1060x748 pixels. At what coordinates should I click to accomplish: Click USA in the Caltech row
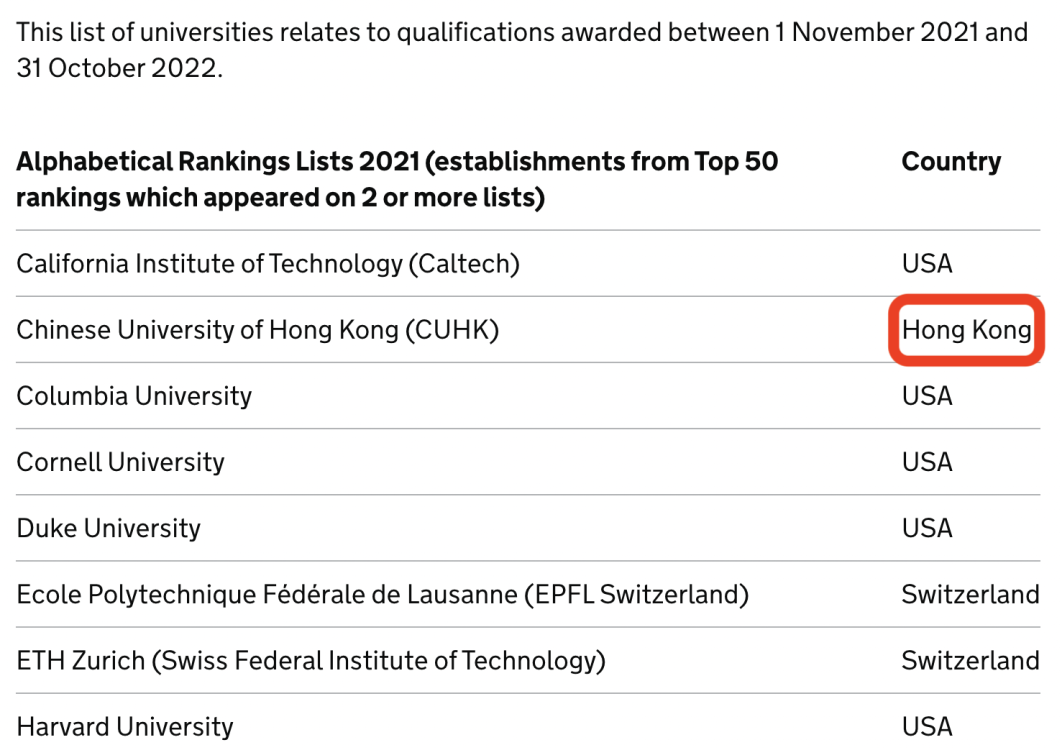[x=927, y=264]
